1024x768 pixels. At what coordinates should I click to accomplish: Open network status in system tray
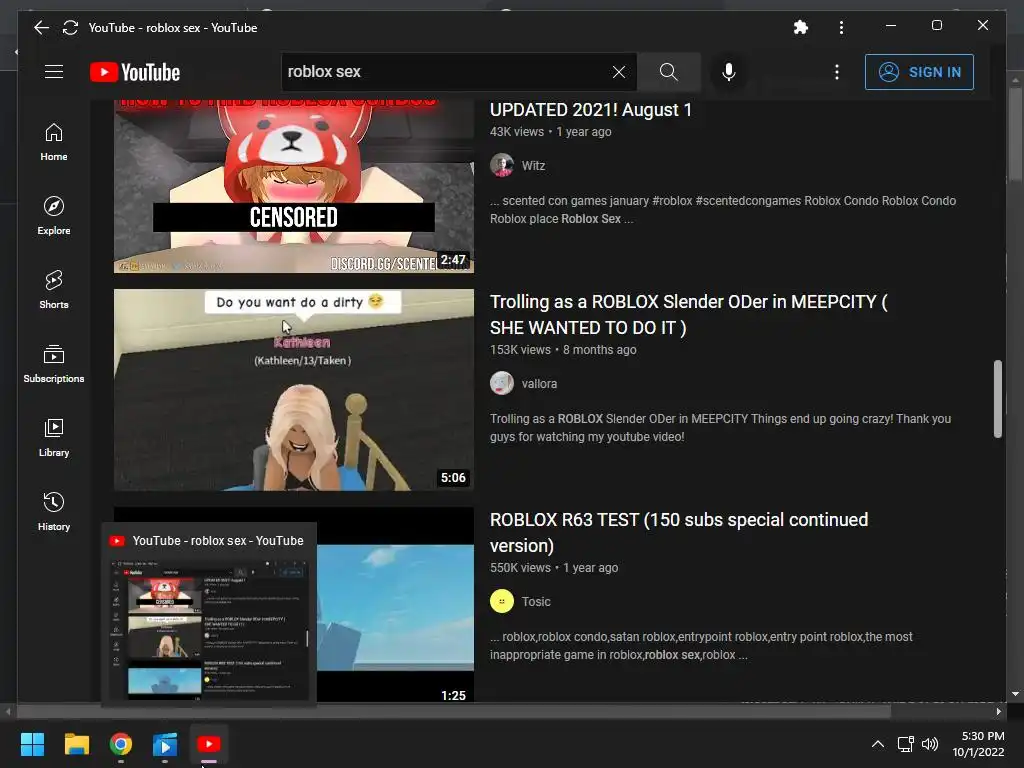point(905,744)
